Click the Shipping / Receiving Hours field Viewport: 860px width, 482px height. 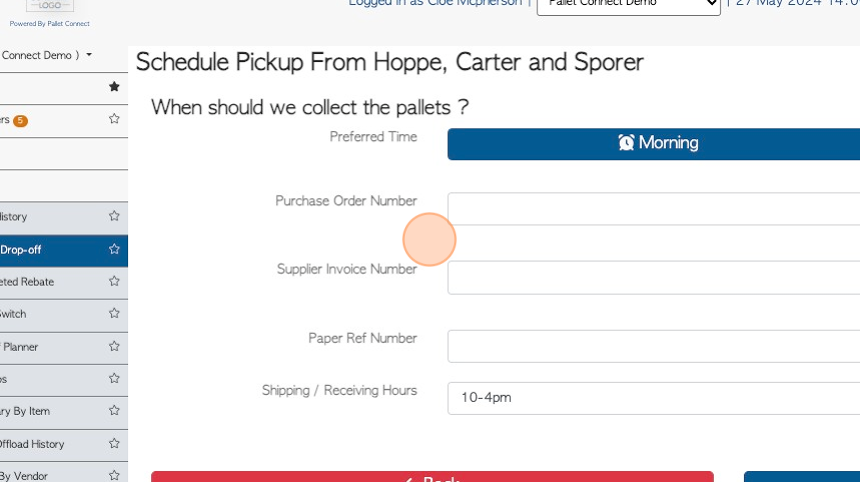point(654,398)
